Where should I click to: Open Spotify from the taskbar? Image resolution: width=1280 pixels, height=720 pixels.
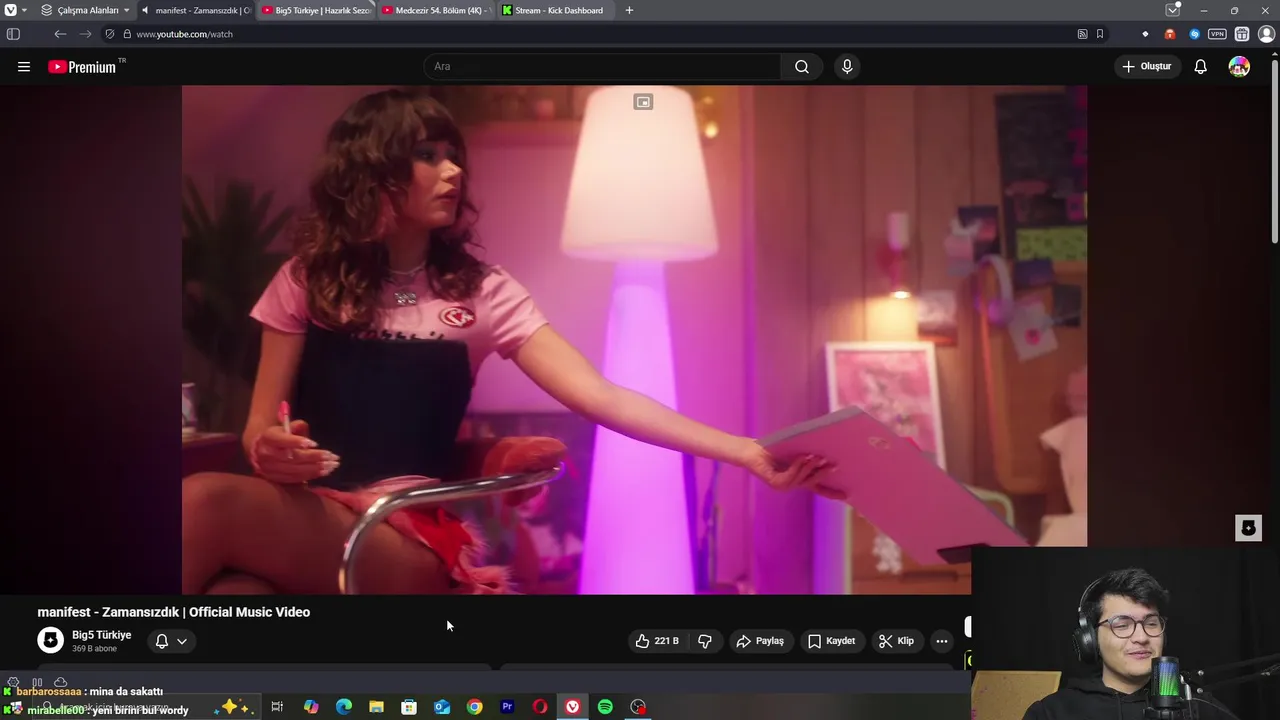[x=605, y=707]
